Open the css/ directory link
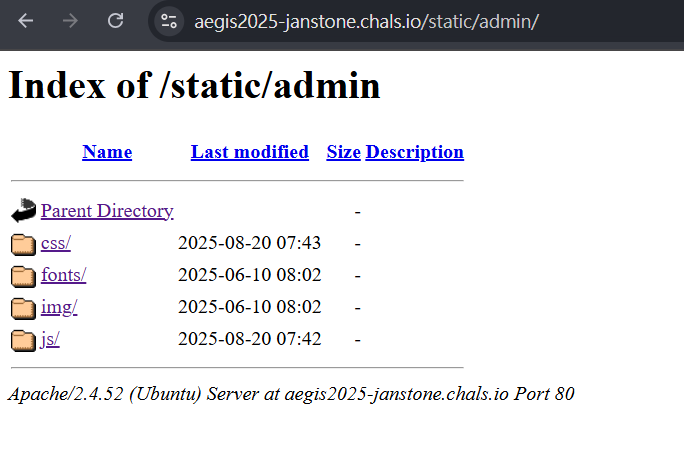 pos(55,243)
